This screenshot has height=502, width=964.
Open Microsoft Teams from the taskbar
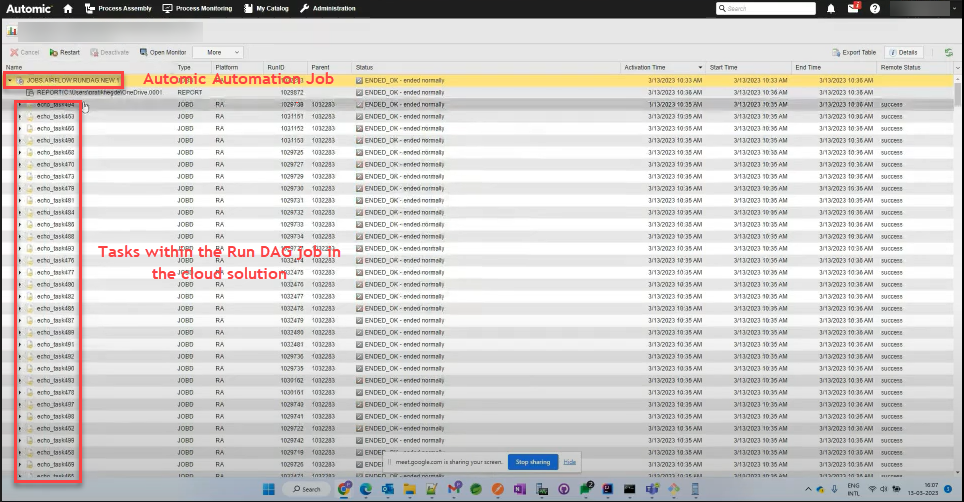pyautogui.click(x=652, y=489)
